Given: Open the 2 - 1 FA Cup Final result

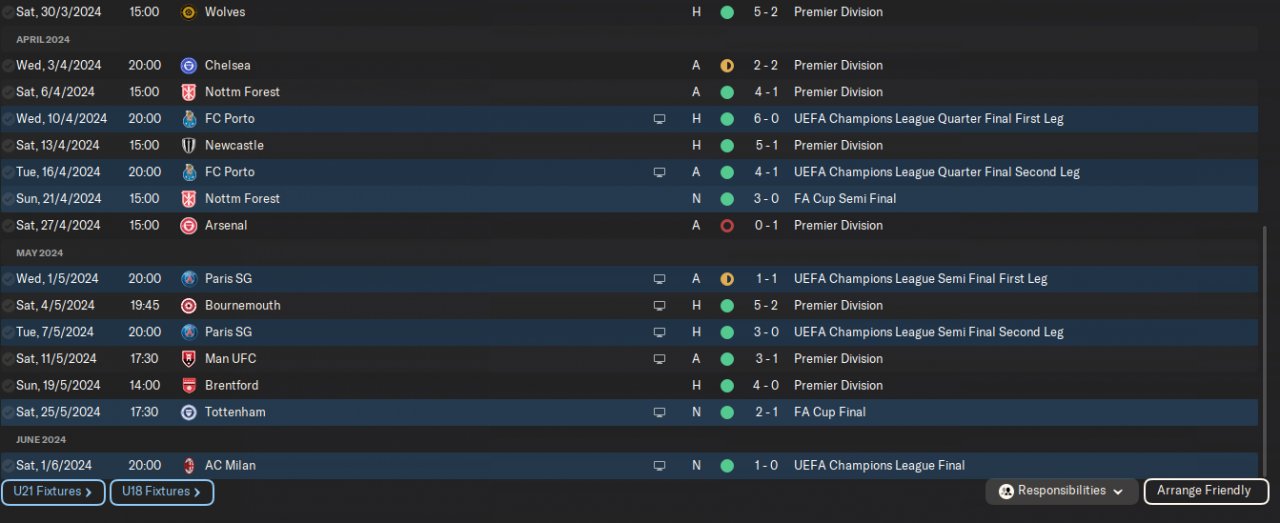Looking at the screenshot, I should [x=766, y=412].
